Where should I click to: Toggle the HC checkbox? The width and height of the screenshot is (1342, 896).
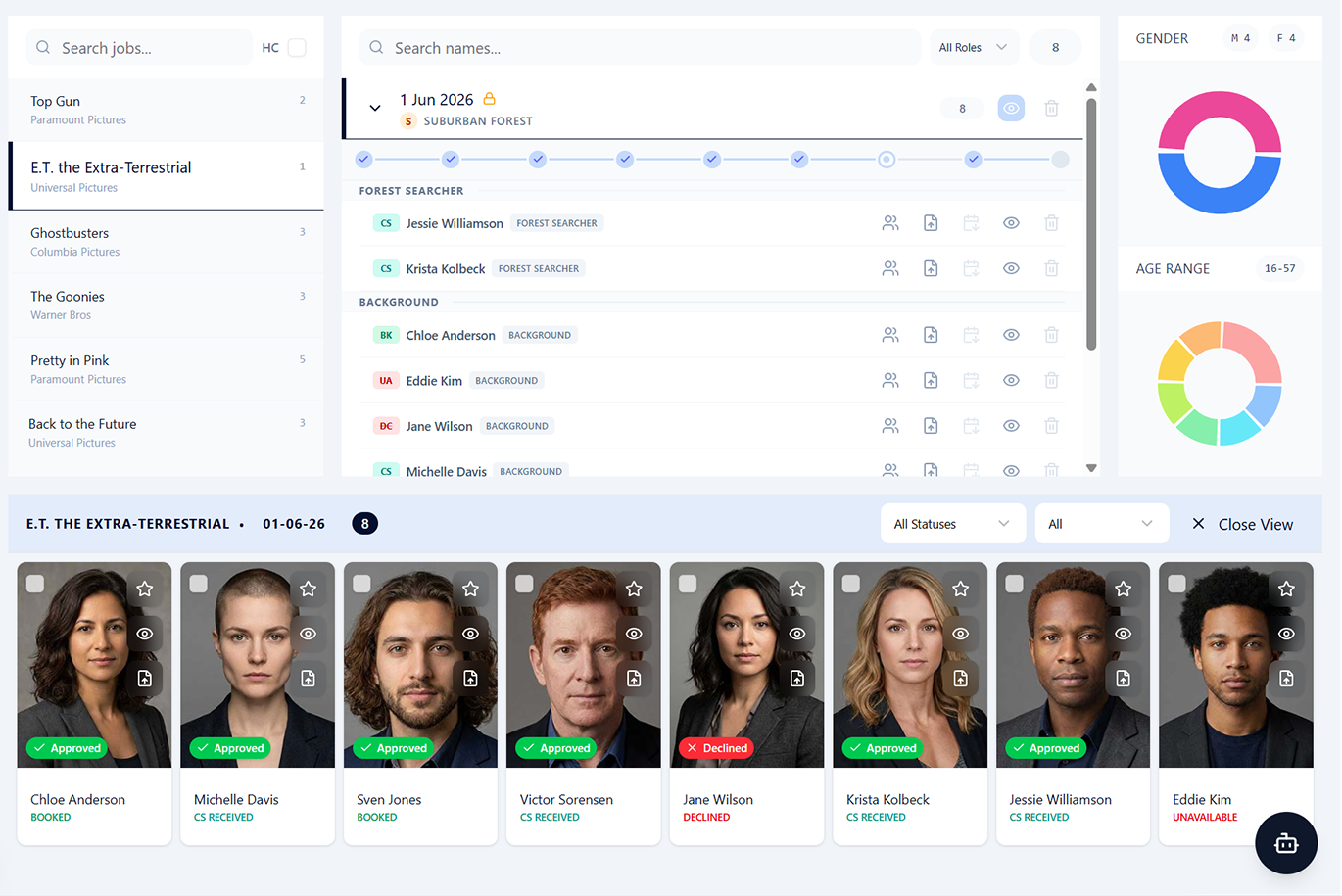(x=297, y=48)
